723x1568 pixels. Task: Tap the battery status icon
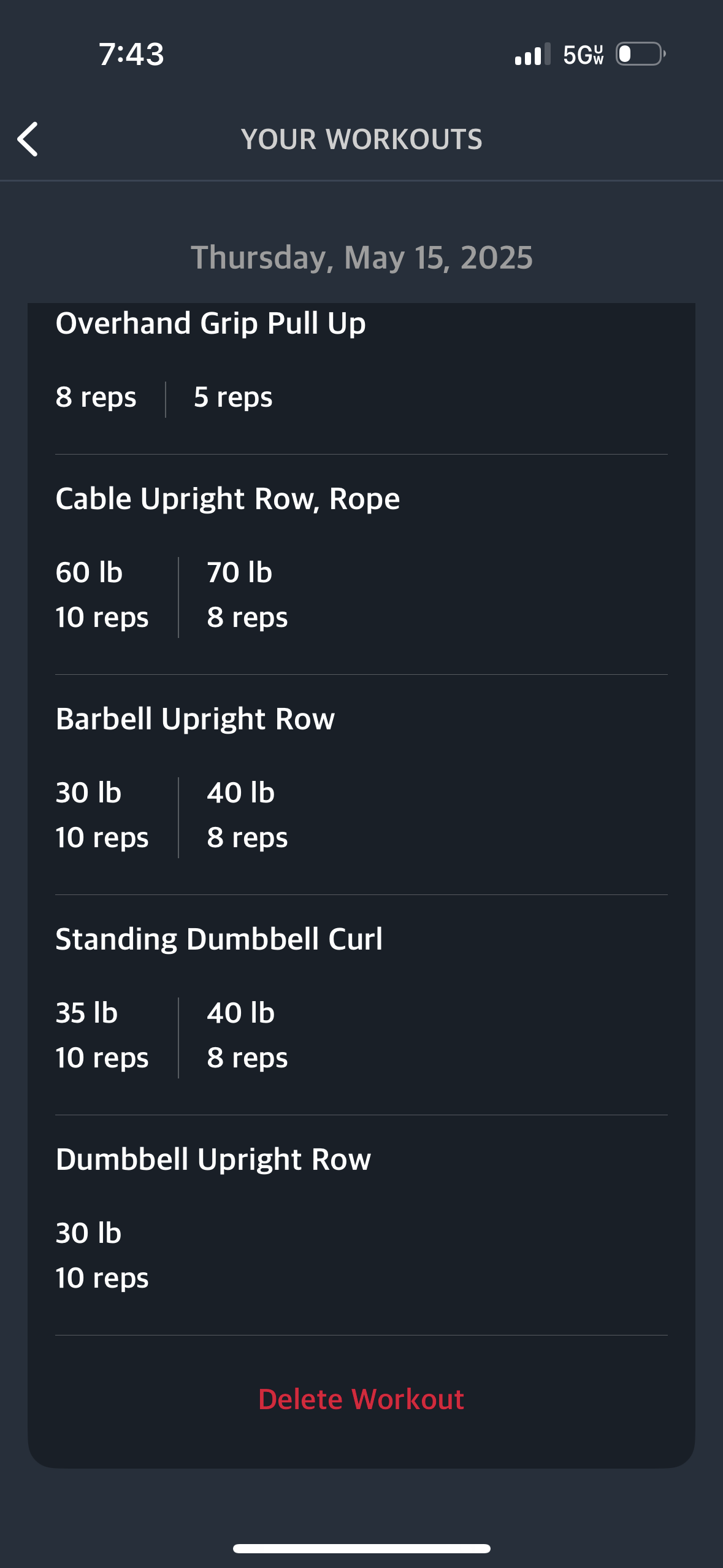pyautogui.click(x=641, y=54)
